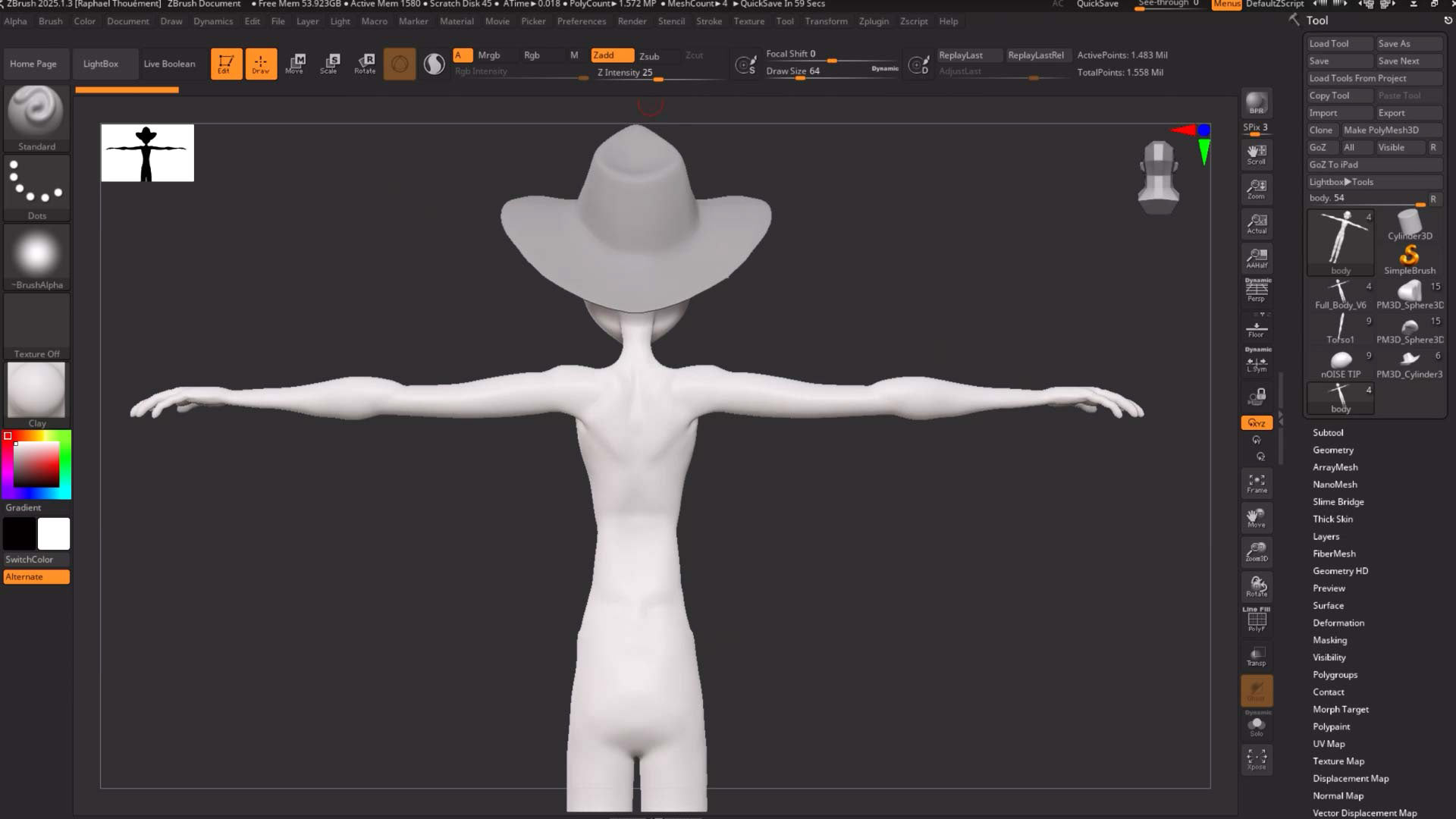The width and height of the screenshot is (1456, 819).
Task: Toggle Zsub sculpting mode
Action: pos(649,56)
